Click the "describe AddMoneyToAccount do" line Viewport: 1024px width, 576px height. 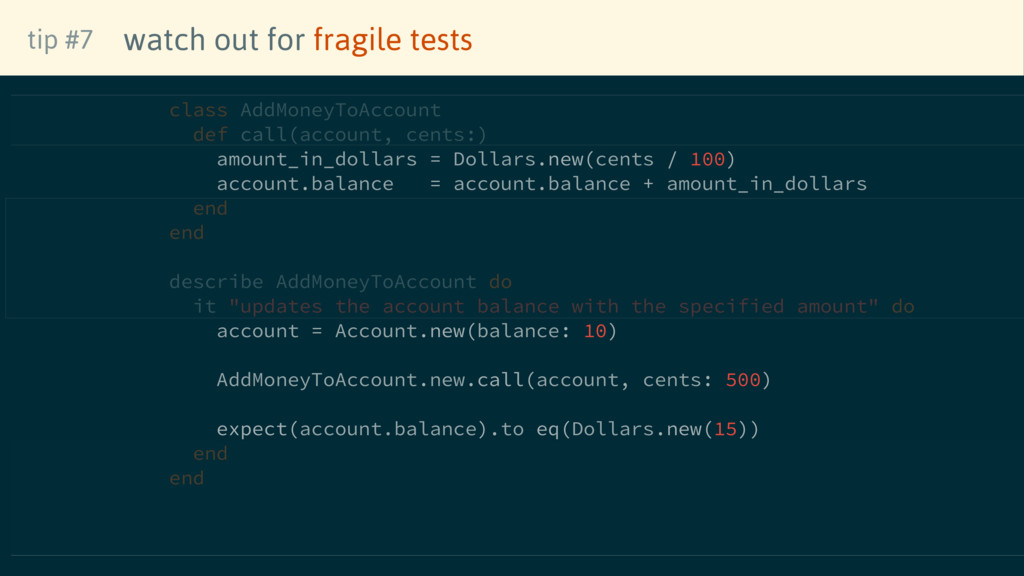340,282
